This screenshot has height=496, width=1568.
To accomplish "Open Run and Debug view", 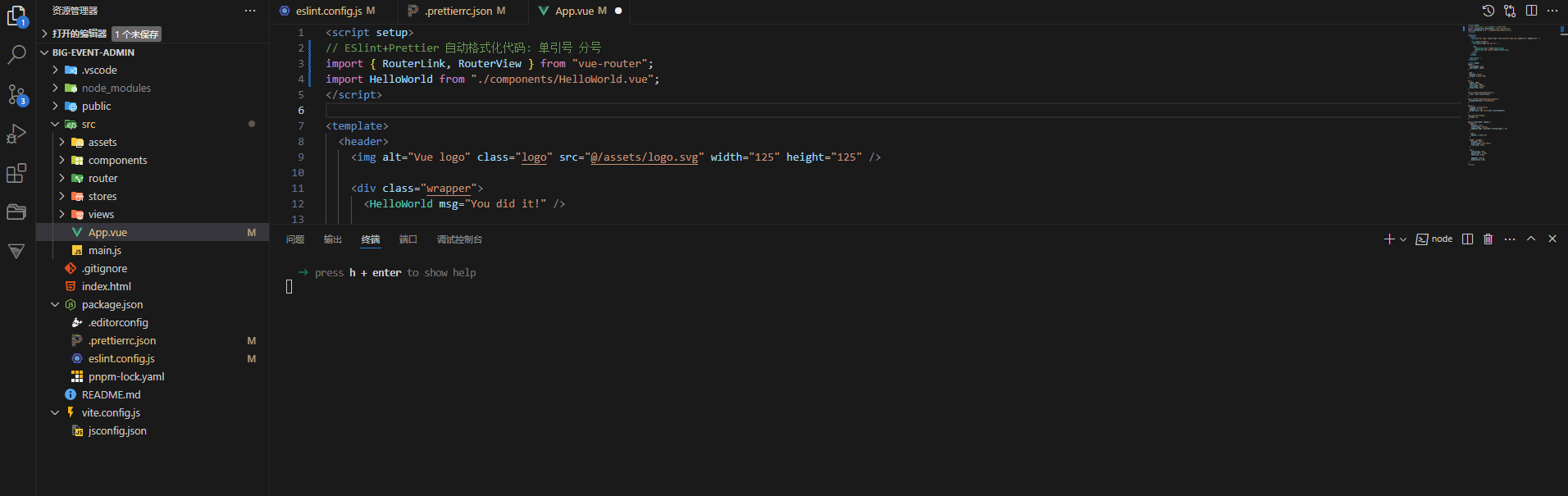I will (16, 134).
